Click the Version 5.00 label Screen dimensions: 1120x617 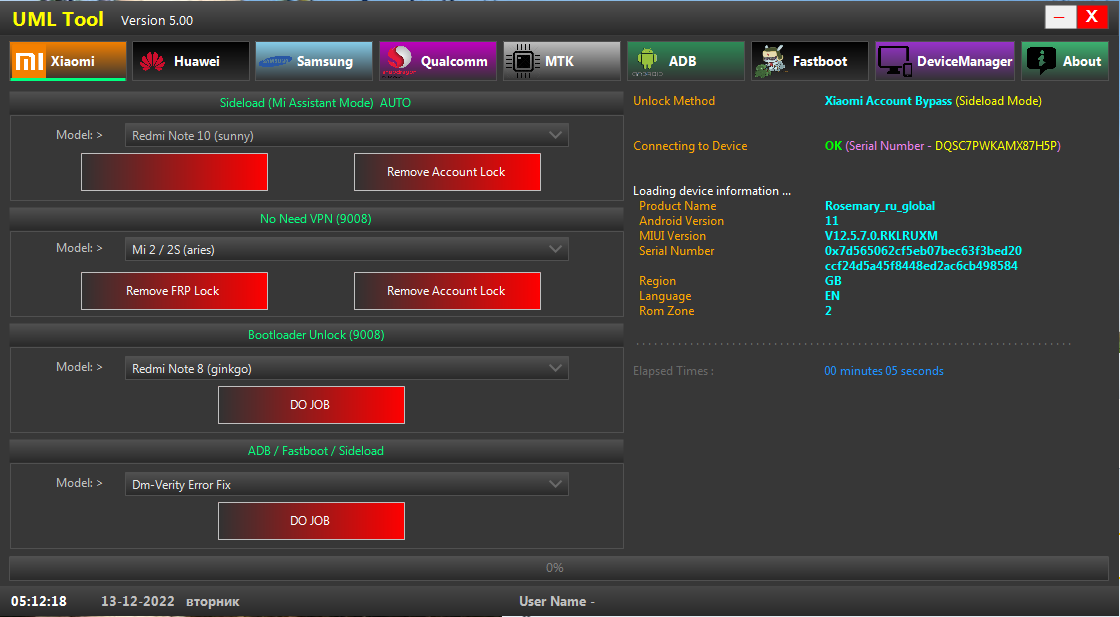point(157,21)
